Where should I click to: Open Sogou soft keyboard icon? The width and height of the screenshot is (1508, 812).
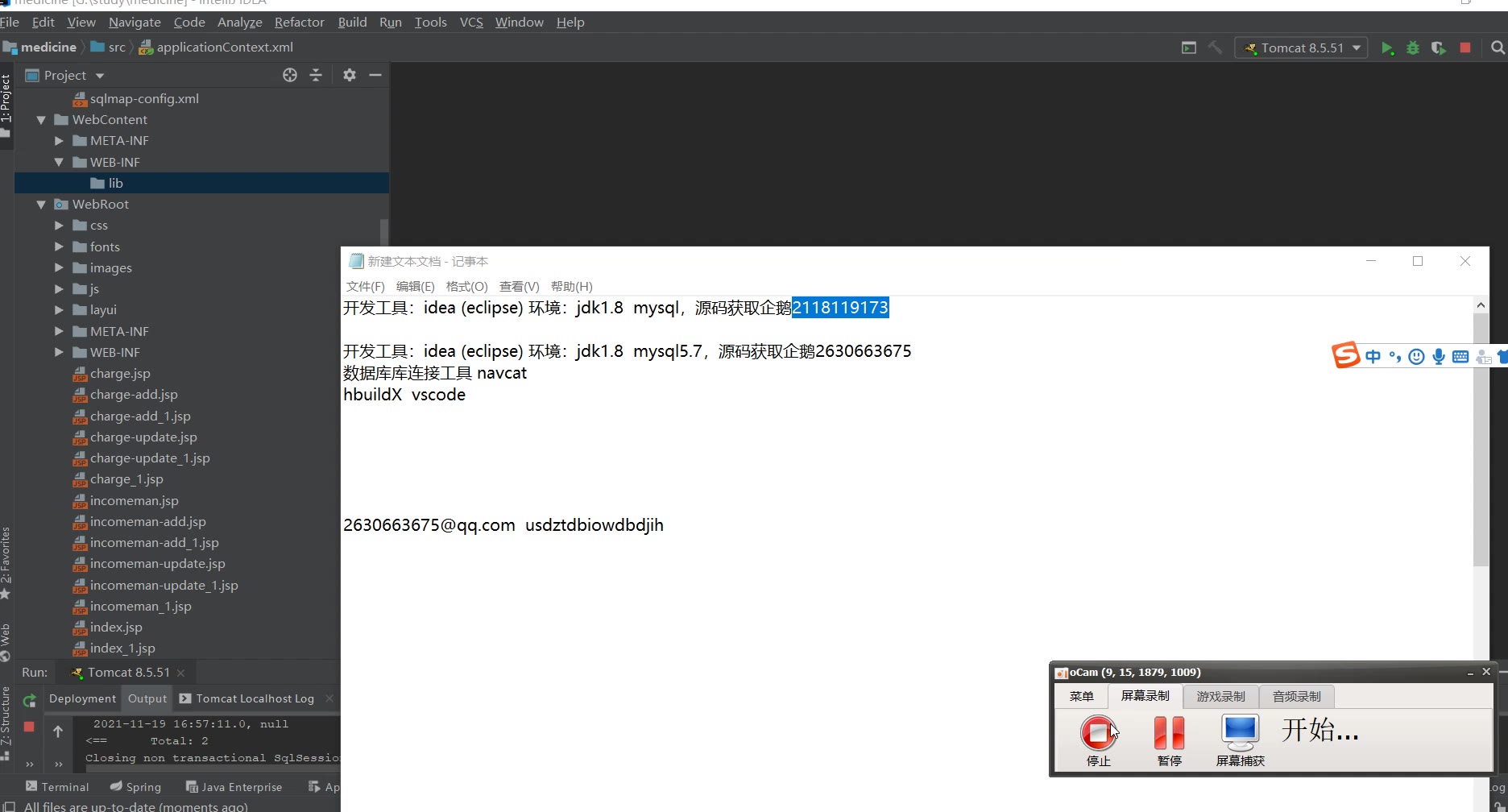pyautogui.click(x=1460, y=356)
